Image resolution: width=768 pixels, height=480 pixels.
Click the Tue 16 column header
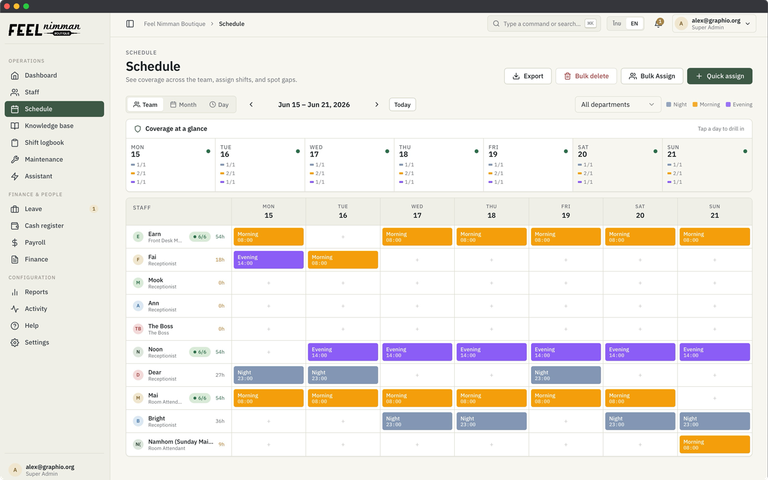[343, 212]
